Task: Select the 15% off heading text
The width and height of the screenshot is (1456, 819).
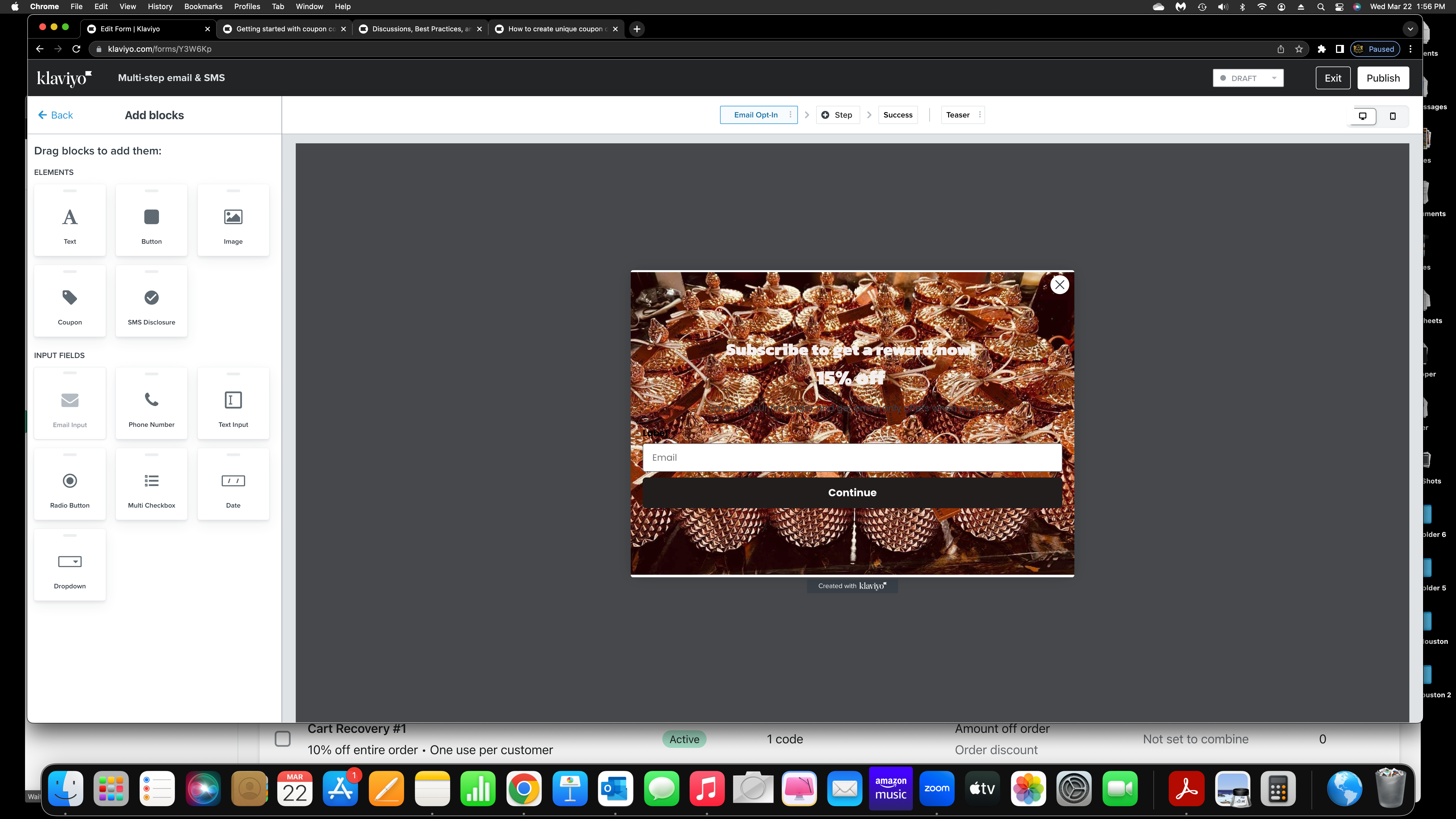Action: point(850,378)
